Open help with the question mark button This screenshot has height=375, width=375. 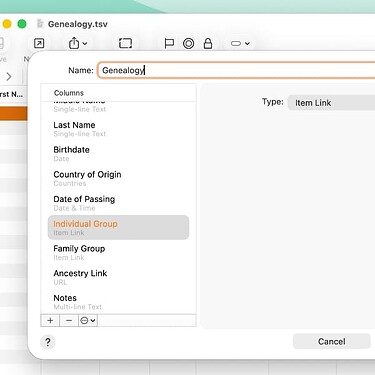pos(48,342)
